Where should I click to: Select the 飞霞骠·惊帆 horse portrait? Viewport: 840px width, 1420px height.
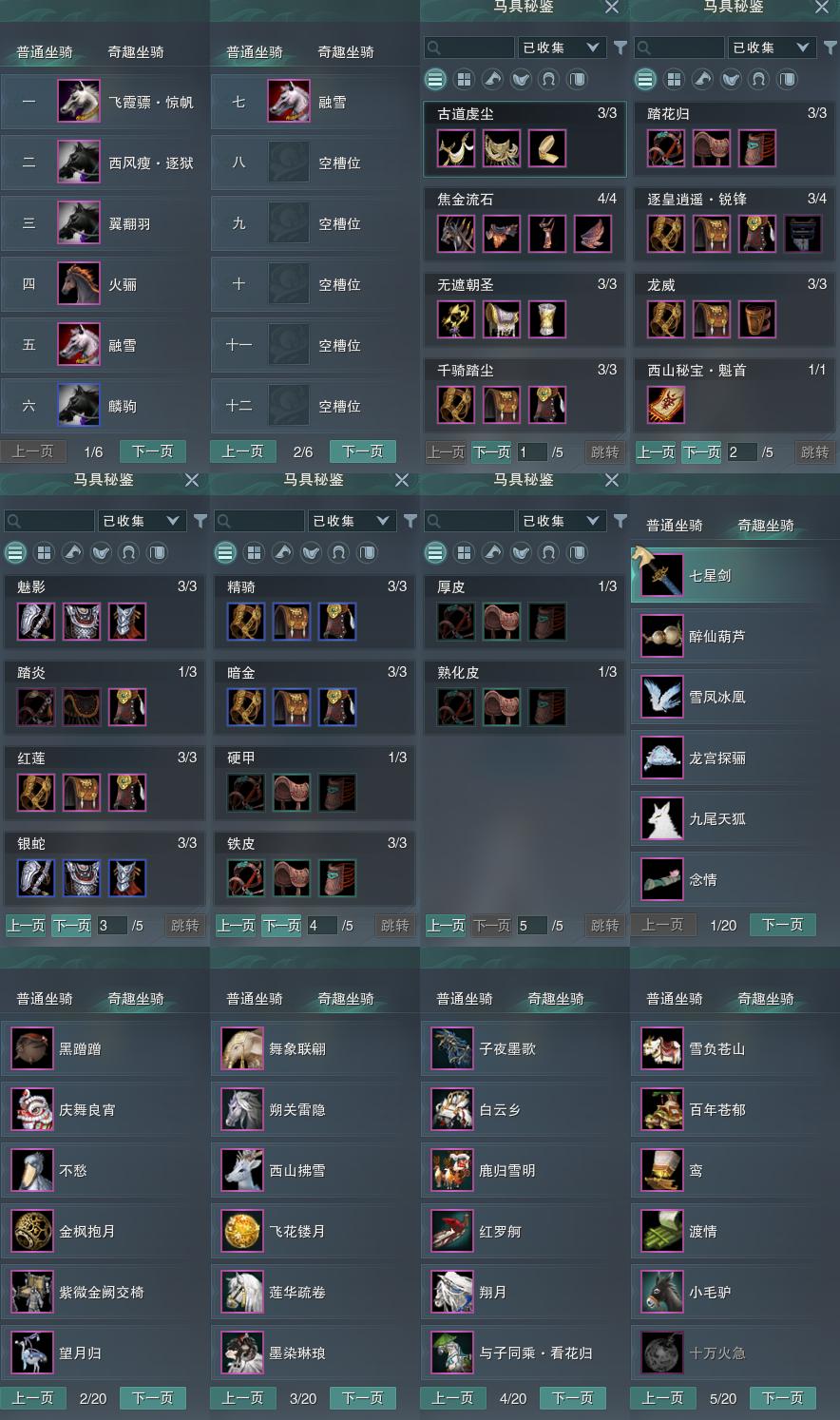pyautogui.click(x=79, y=102)
